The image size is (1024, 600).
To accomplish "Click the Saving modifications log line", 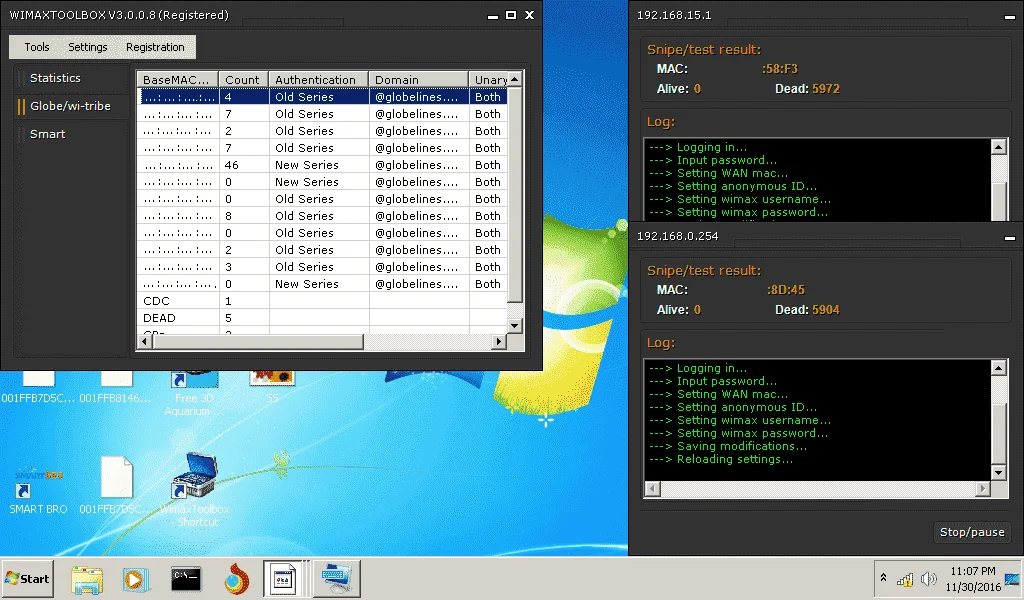I will point(728,447).
